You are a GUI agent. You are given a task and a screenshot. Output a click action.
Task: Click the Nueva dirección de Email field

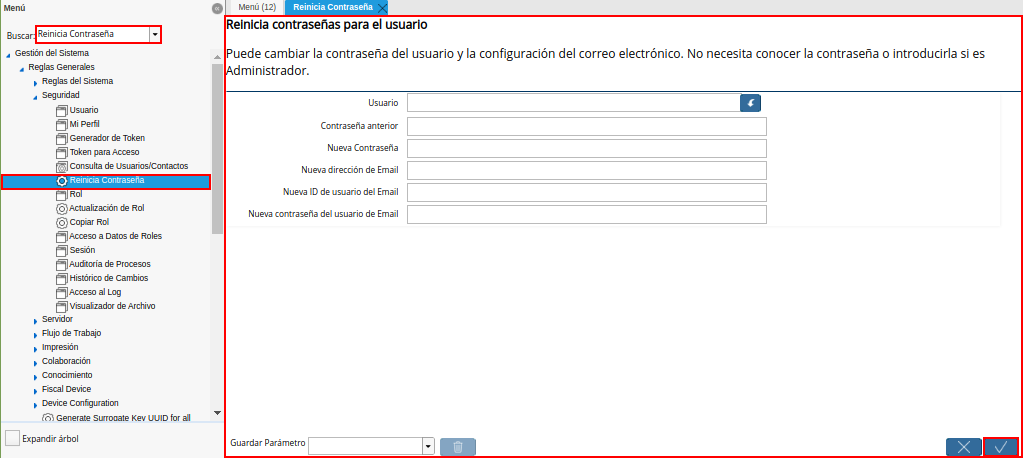(587, 171)
